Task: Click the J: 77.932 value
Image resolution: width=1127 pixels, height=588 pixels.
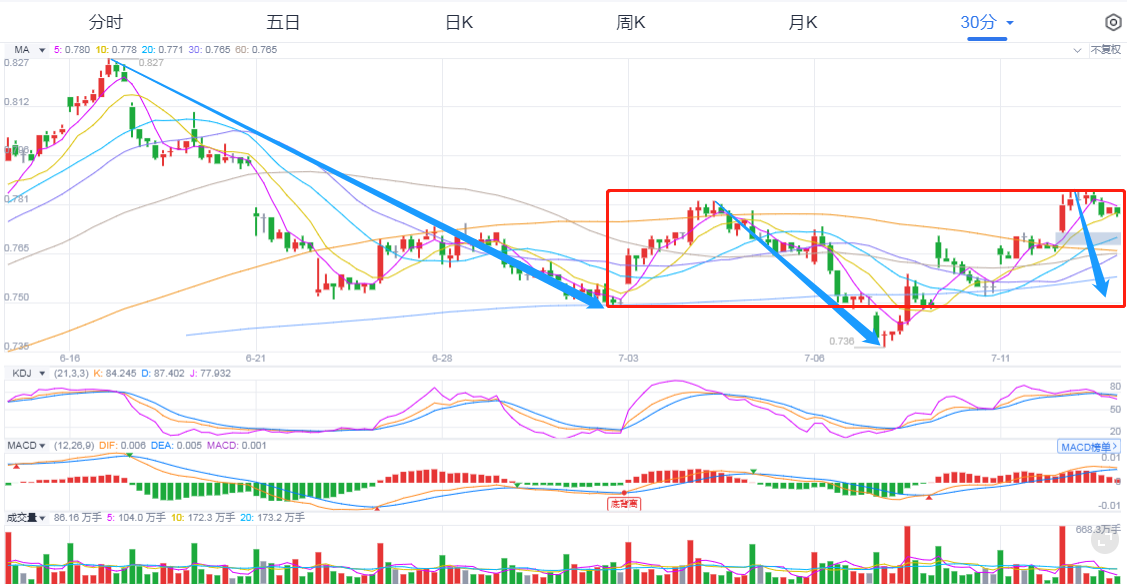Action: (211, 373)
